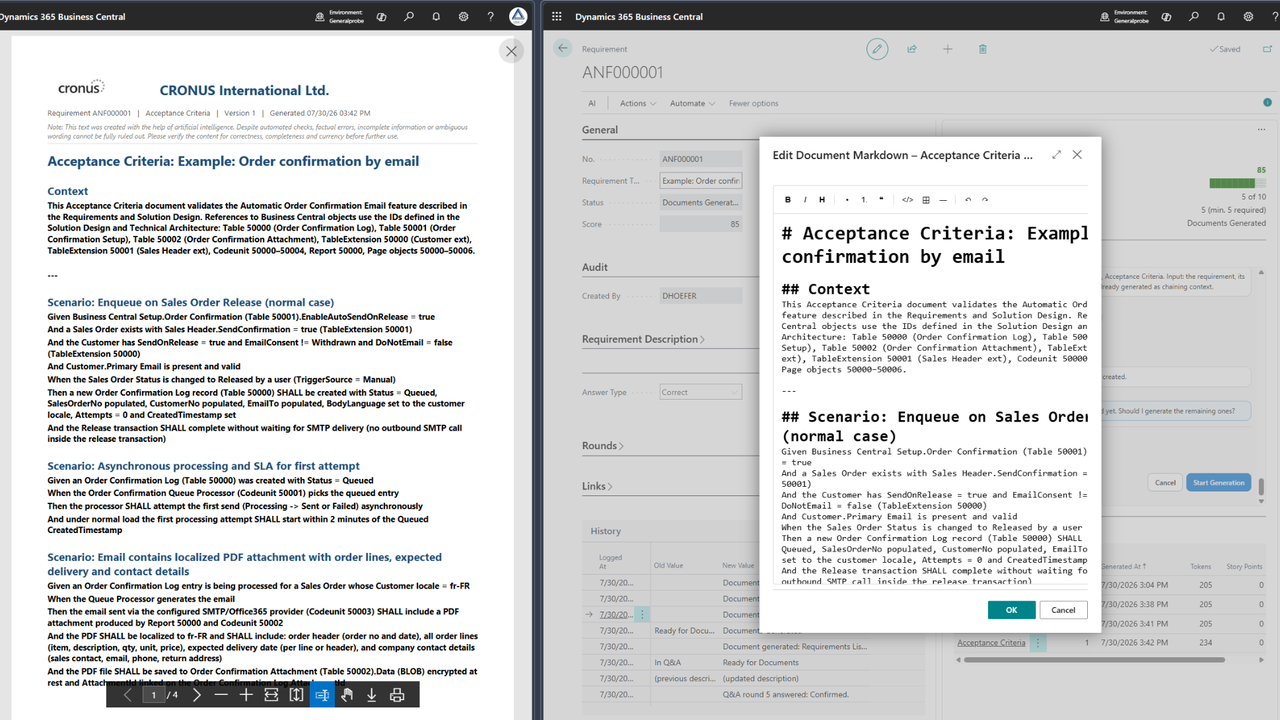Go to previous page in PDF viewer
Viewport: 1280px width, 720px height.
pyautogui.click(x=128, y=695)
